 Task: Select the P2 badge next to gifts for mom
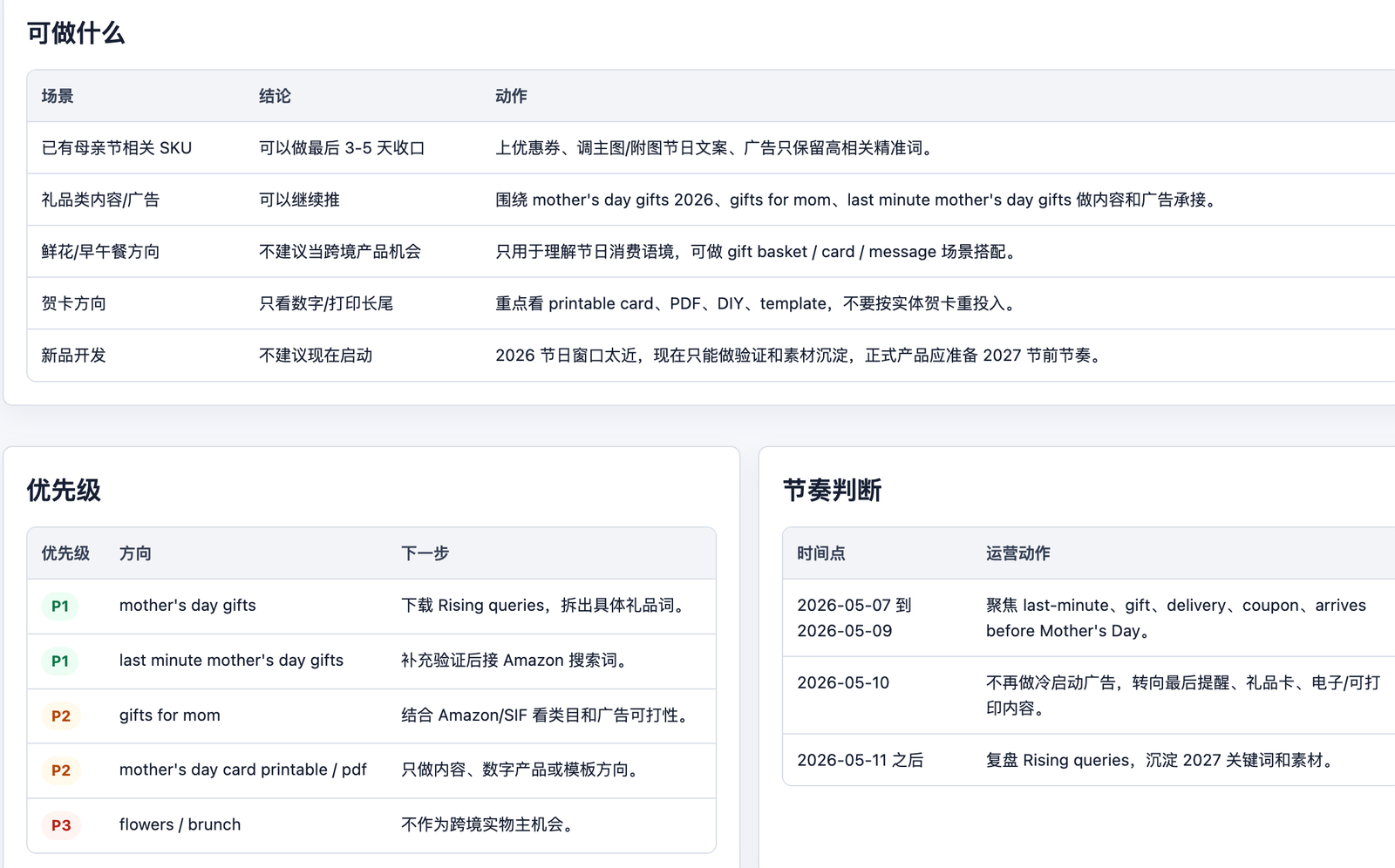[60, 715]
